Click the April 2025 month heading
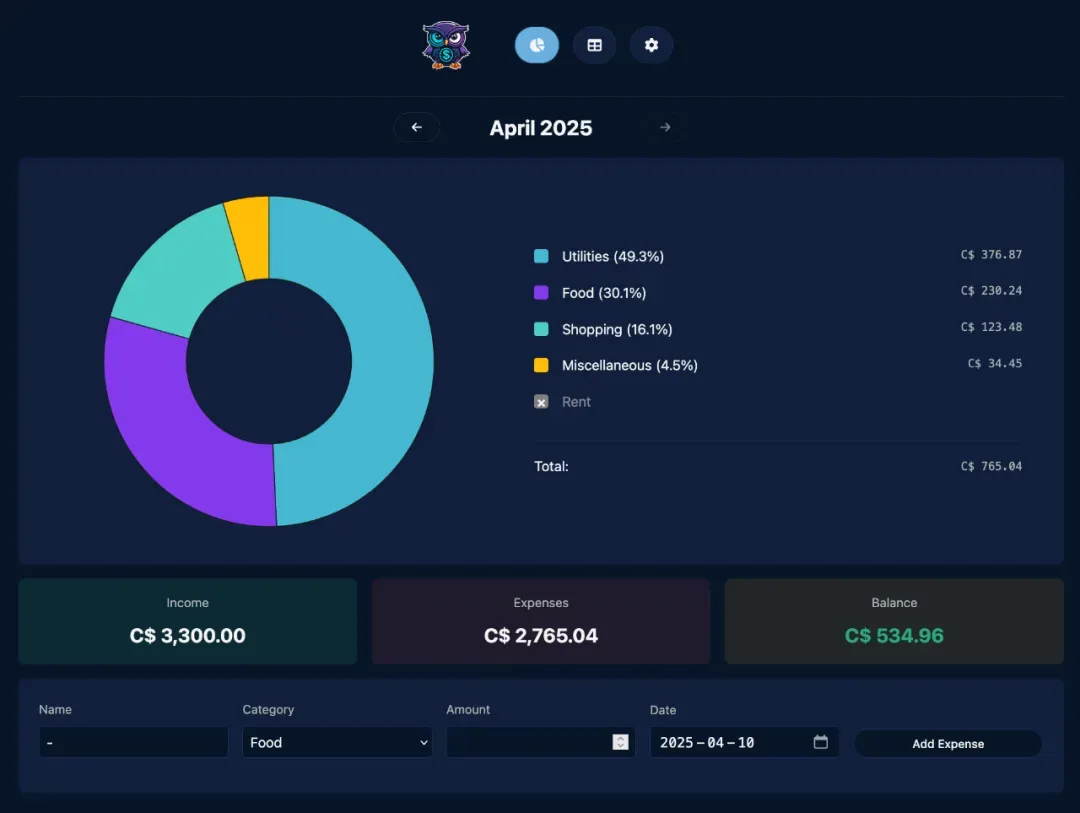 (x=541, y=128)
